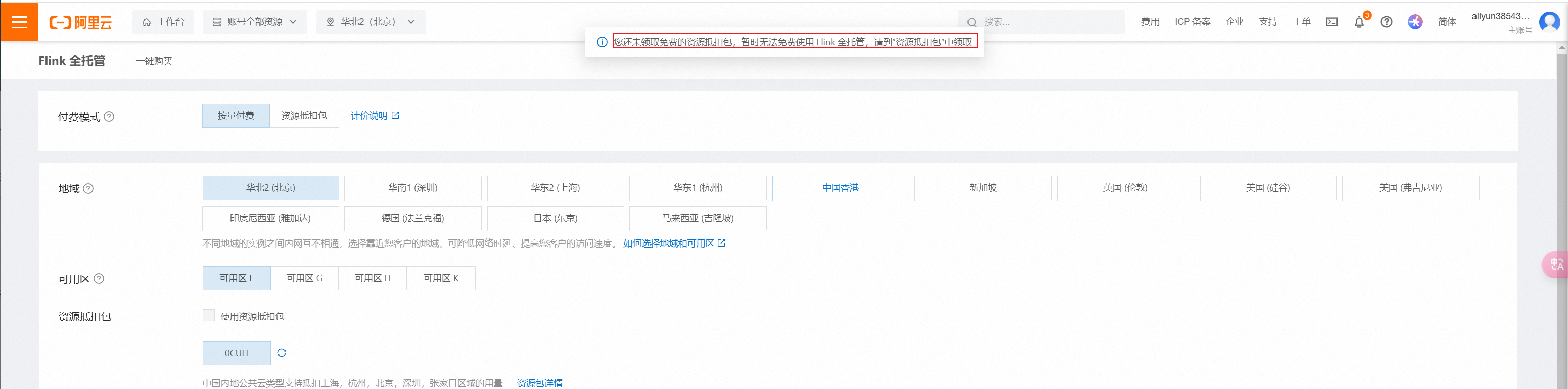Open the 计价说明 pricing link

pos(375,116)
